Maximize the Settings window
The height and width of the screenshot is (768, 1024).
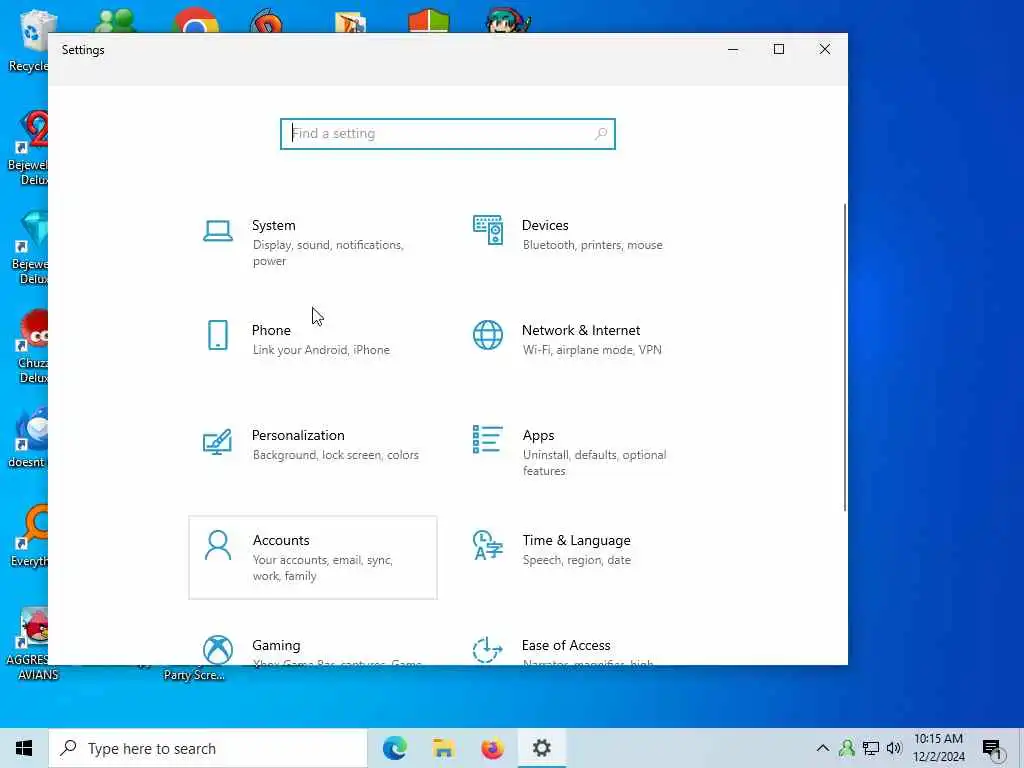778,50
